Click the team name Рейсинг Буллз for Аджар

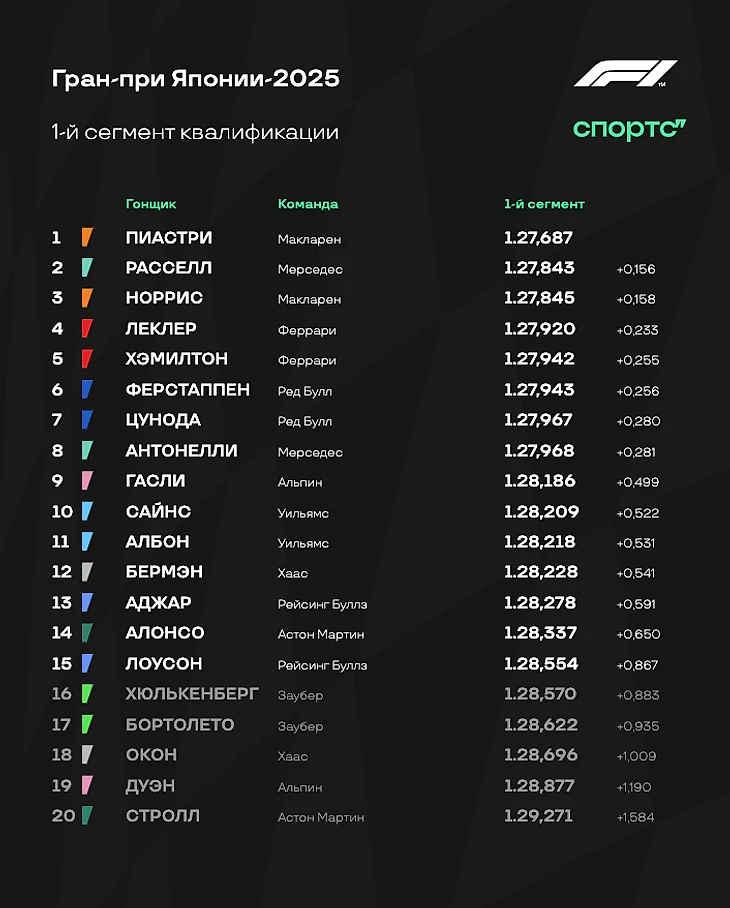(322, 604)
